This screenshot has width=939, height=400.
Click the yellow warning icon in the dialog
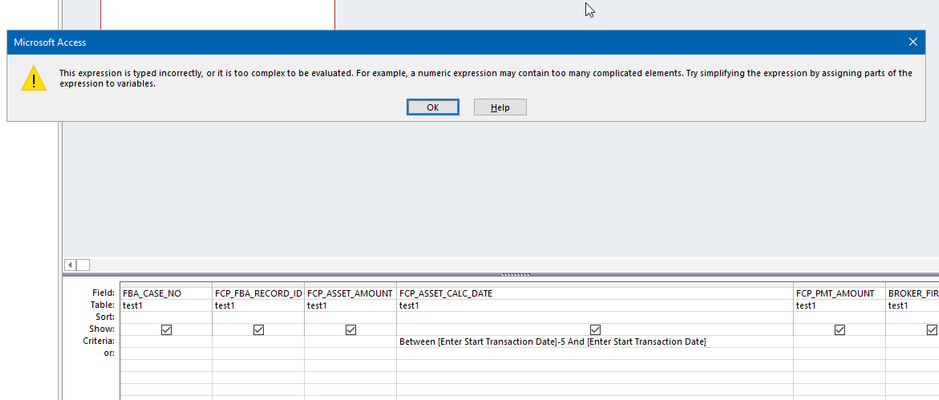click(x=34, y=79)
